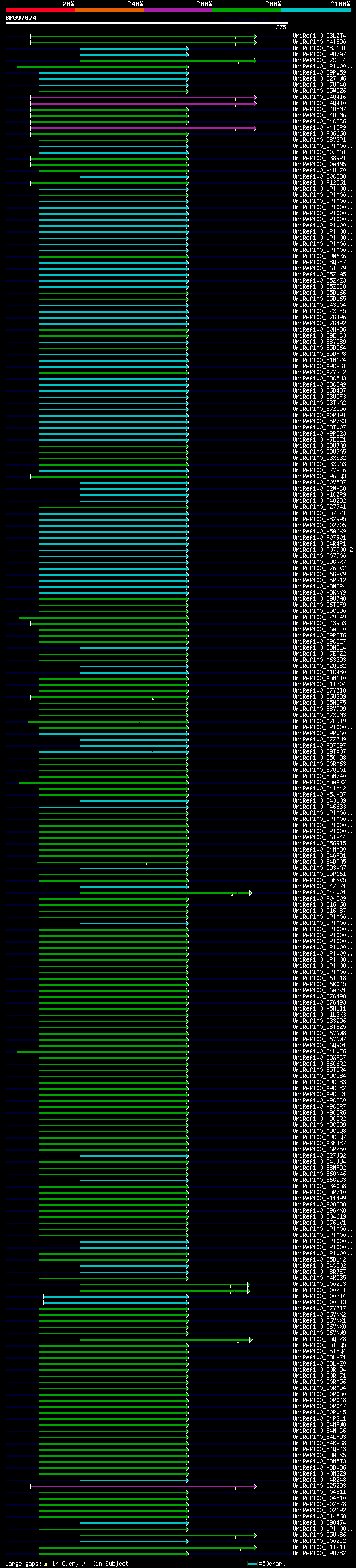Select UniRef100_Q6TP44 entry
356x1568 pixels.
[319, 837]
